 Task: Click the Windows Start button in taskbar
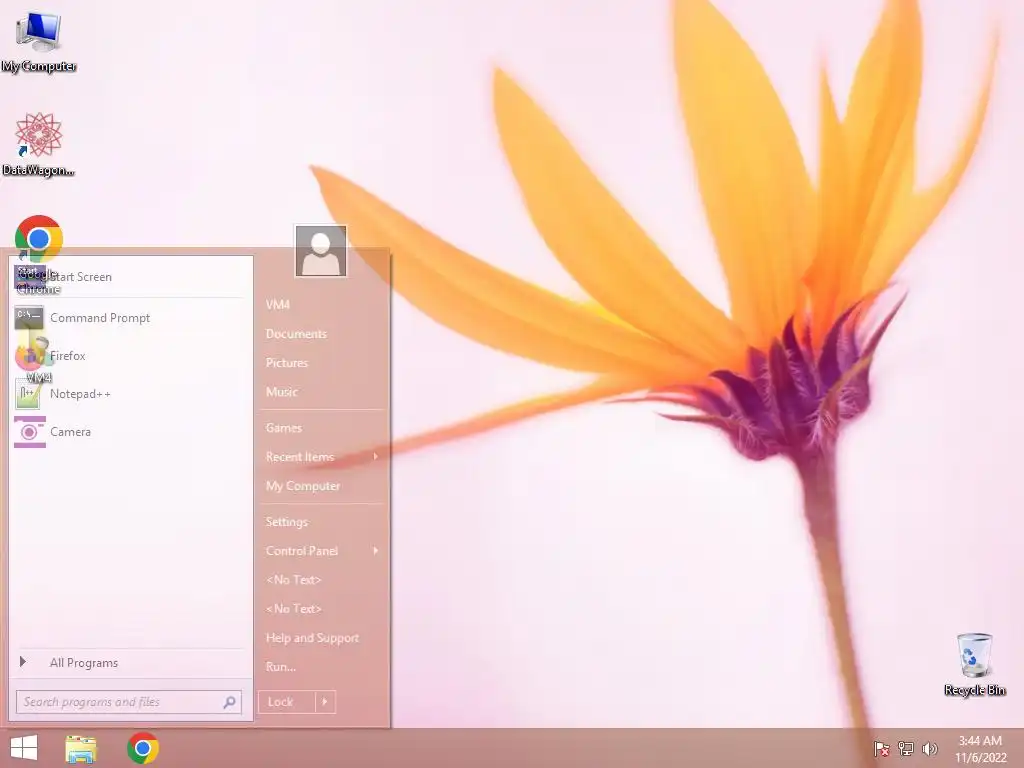(24, 748)
